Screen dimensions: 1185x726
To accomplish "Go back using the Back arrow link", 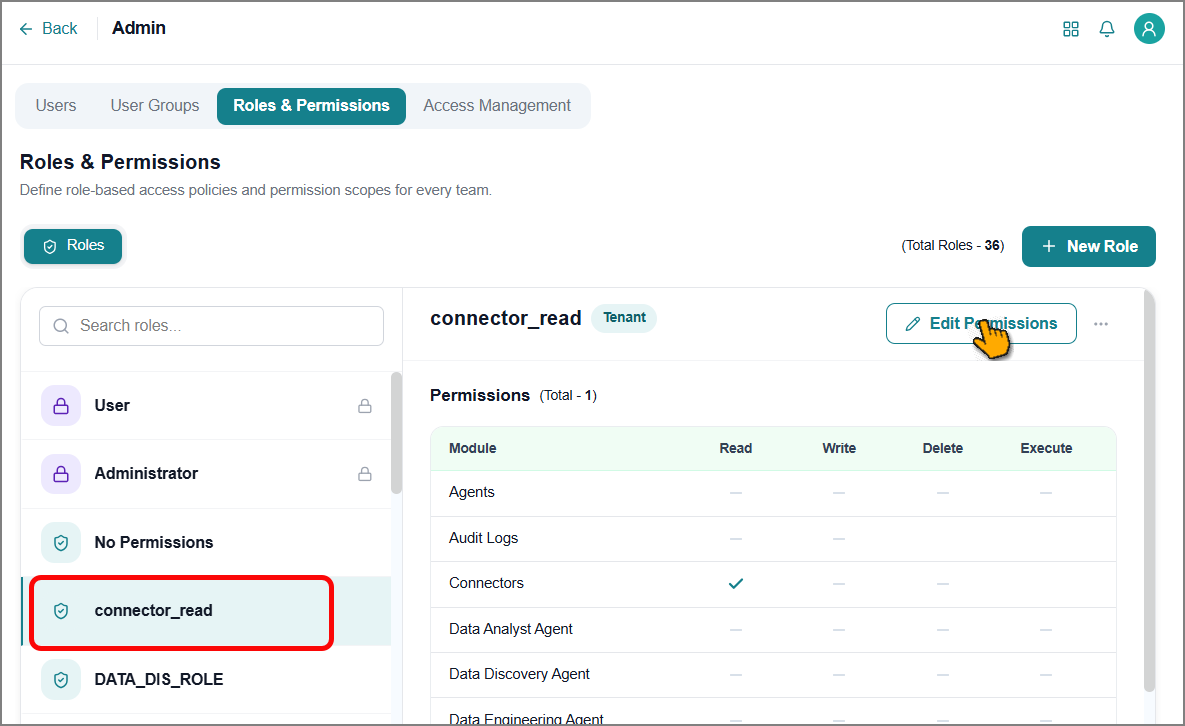I will coord(49,29).
